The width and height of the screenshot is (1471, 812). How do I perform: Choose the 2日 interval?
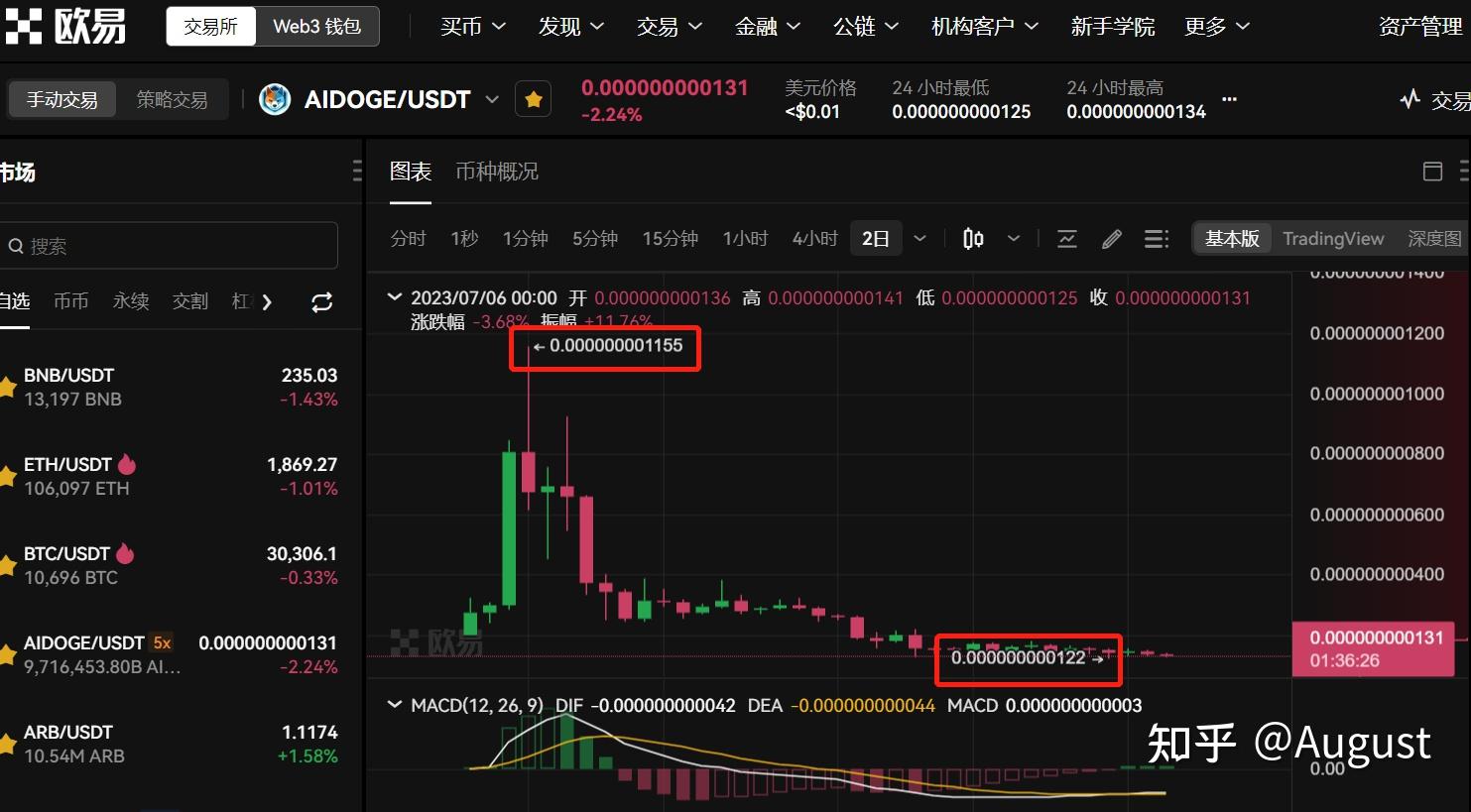coord(876,239)
